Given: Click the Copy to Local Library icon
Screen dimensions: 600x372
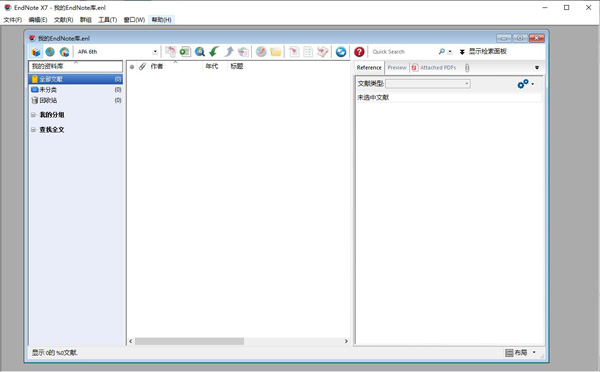Looking at the screenshot, I should click(x=171, y=52).
